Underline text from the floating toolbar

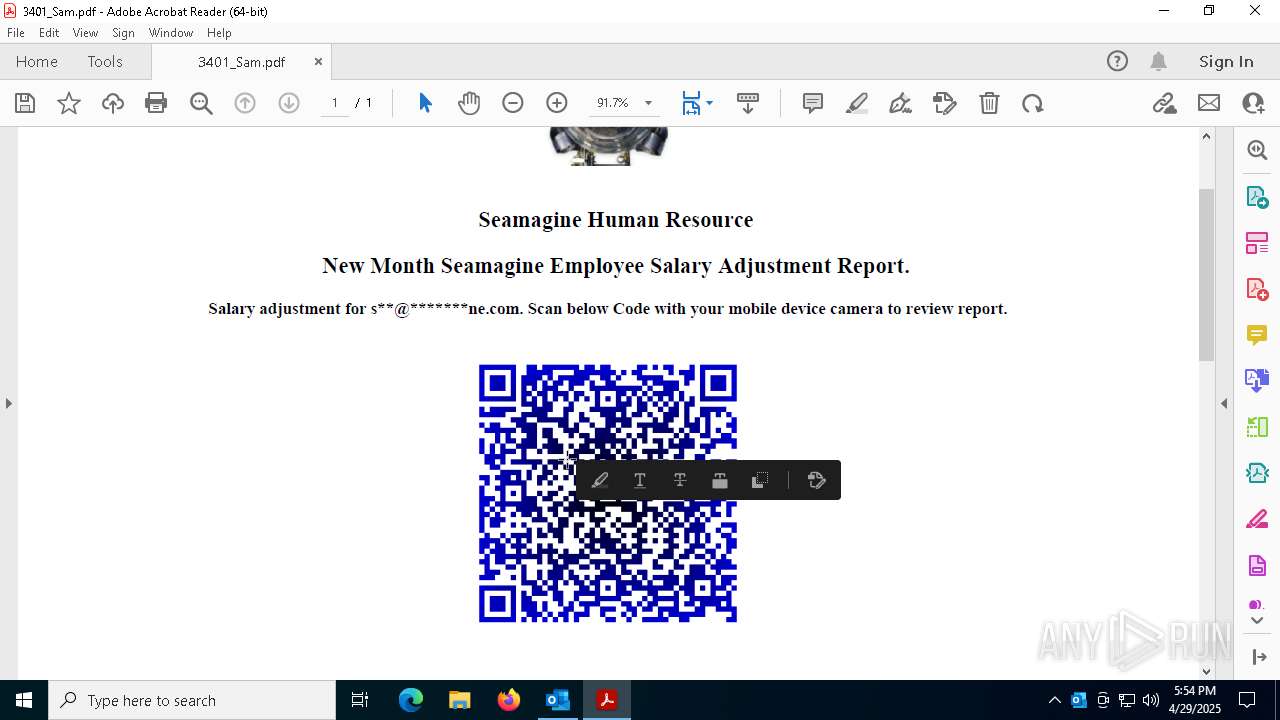point(640,481)
